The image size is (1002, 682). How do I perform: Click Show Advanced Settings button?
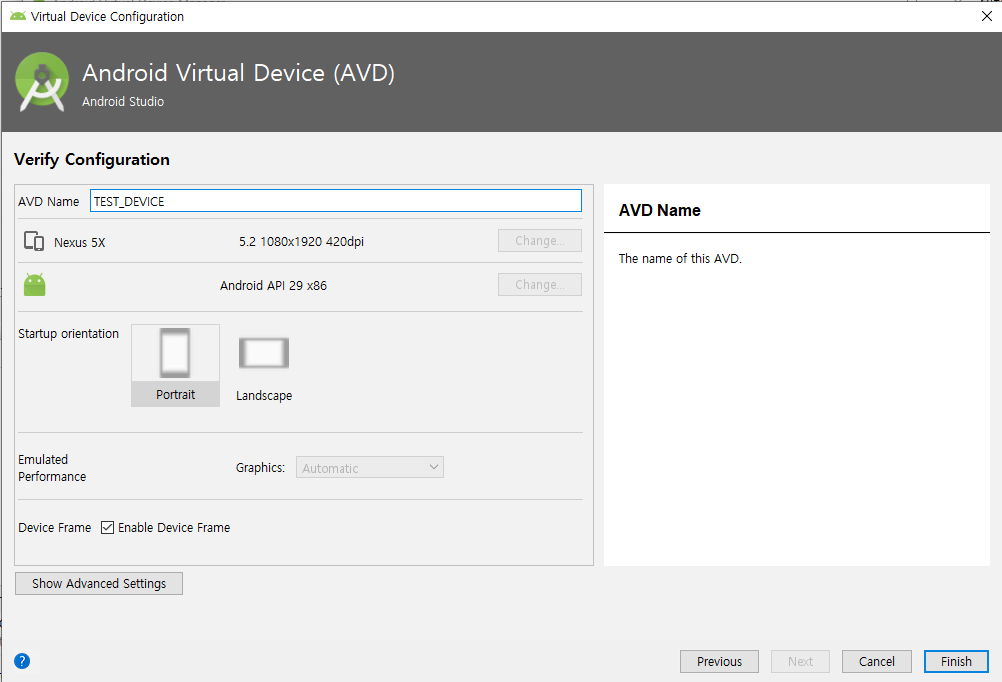pos(98,583)
